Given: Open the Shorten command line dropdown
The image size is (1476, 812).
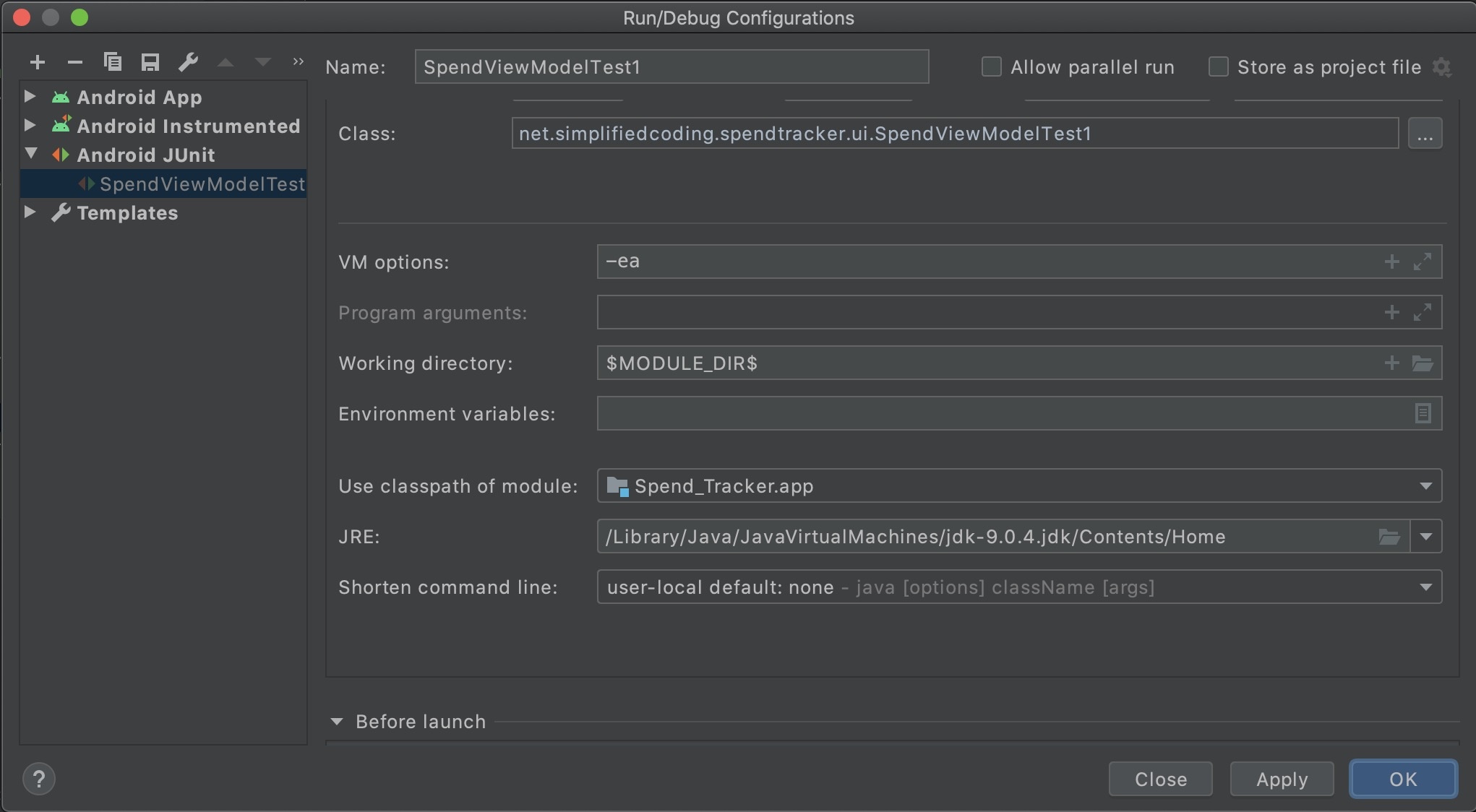Looking at the screenshot, I should click(x=1425, y=587).
